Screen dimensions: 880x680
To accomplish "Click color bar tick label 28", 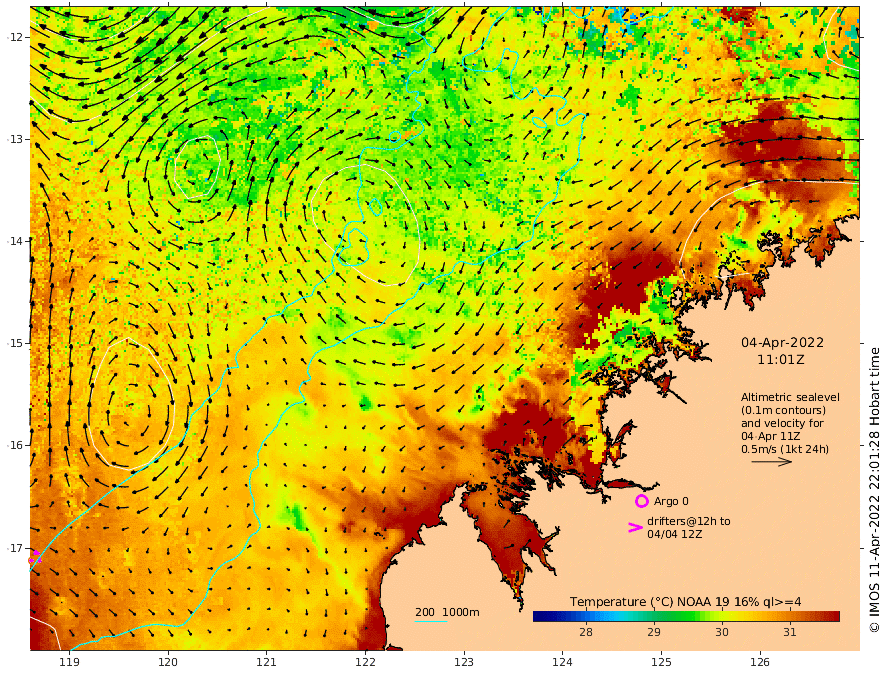I will tap(586, 632).
